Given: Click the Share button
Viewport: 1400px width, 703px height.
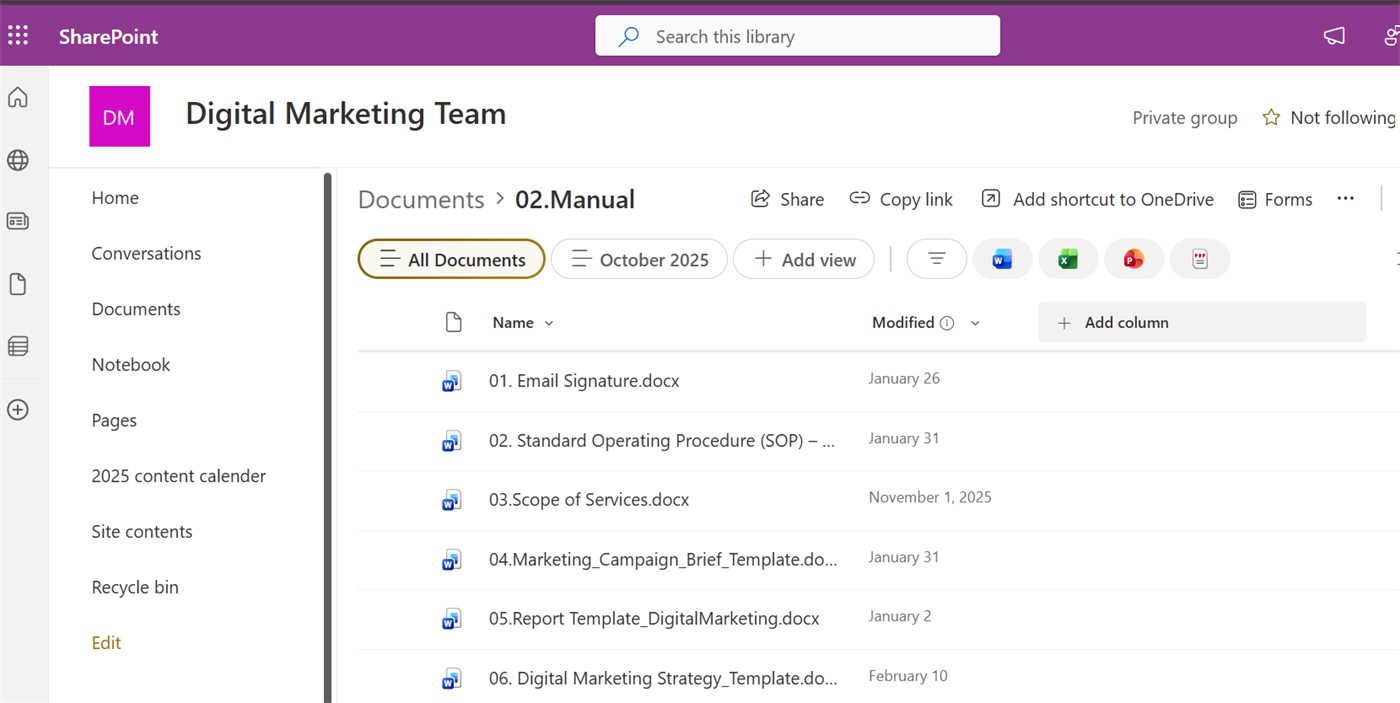Looking at the screenshot, I should point(788,199).
